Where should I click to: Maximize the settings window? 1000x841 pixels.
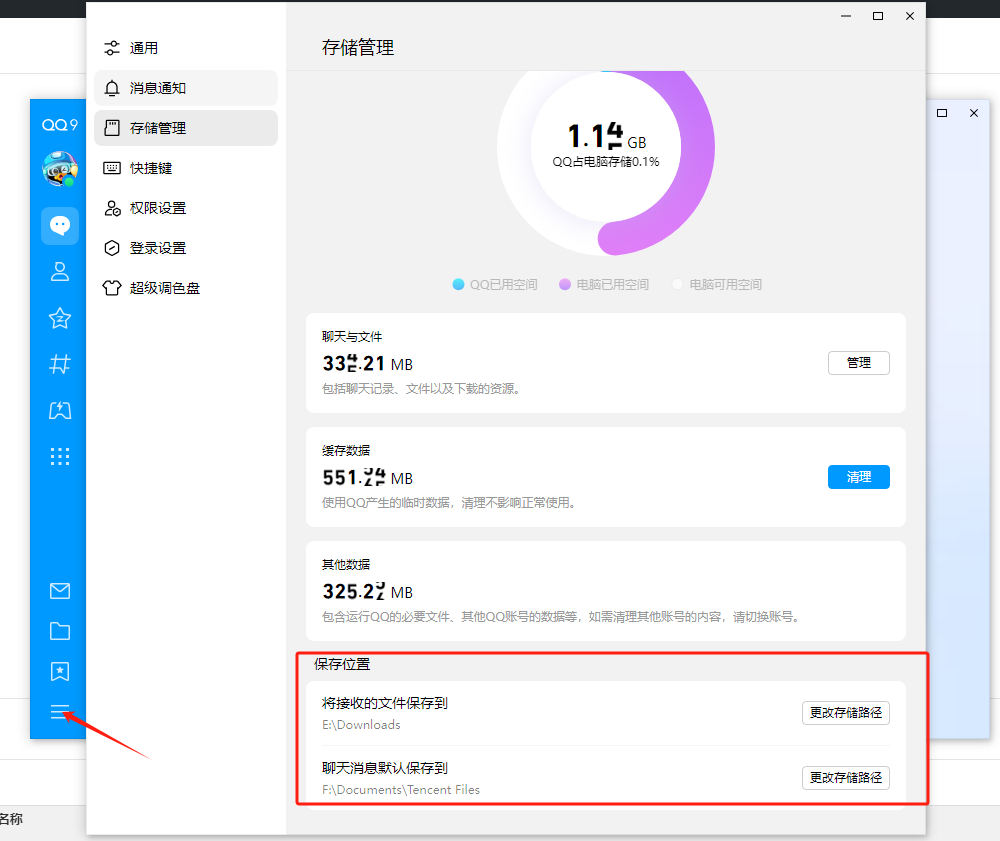[878, 16]
